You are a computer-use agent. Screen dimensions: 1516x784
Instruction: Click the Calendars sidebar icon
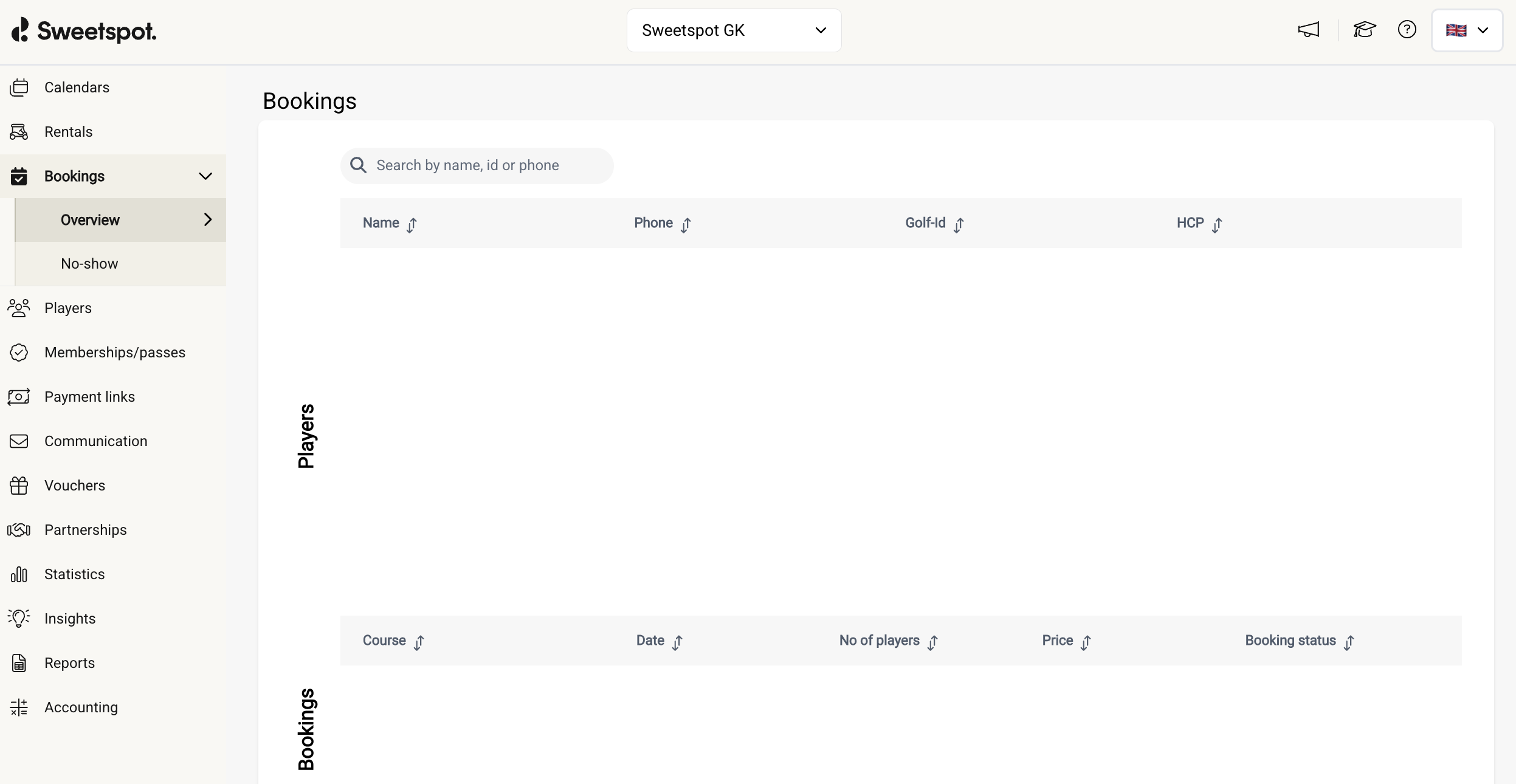pos(19,88)
